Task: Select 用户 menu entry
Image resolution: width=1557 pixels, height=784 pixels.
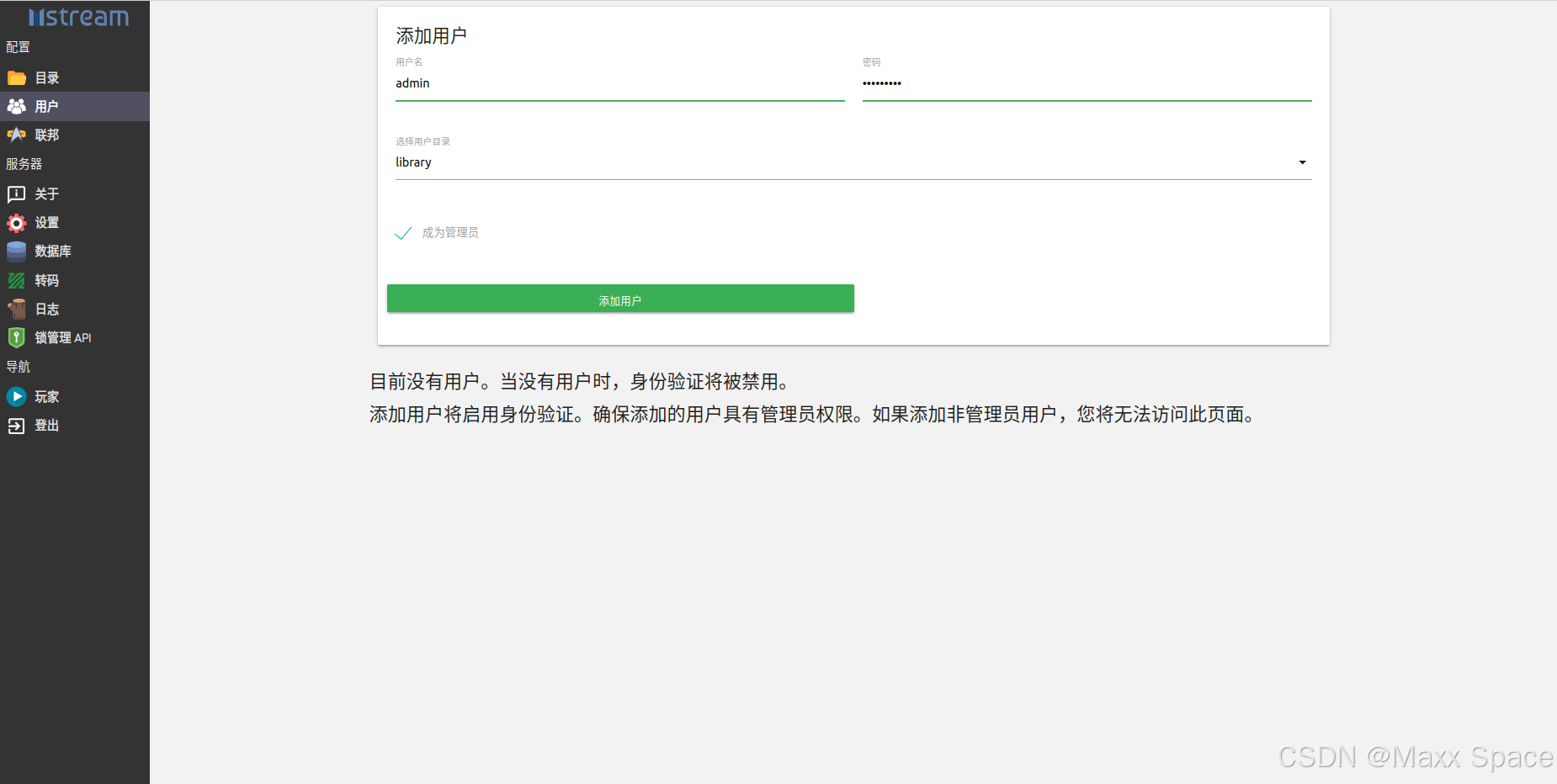Action: click(47, 107)
